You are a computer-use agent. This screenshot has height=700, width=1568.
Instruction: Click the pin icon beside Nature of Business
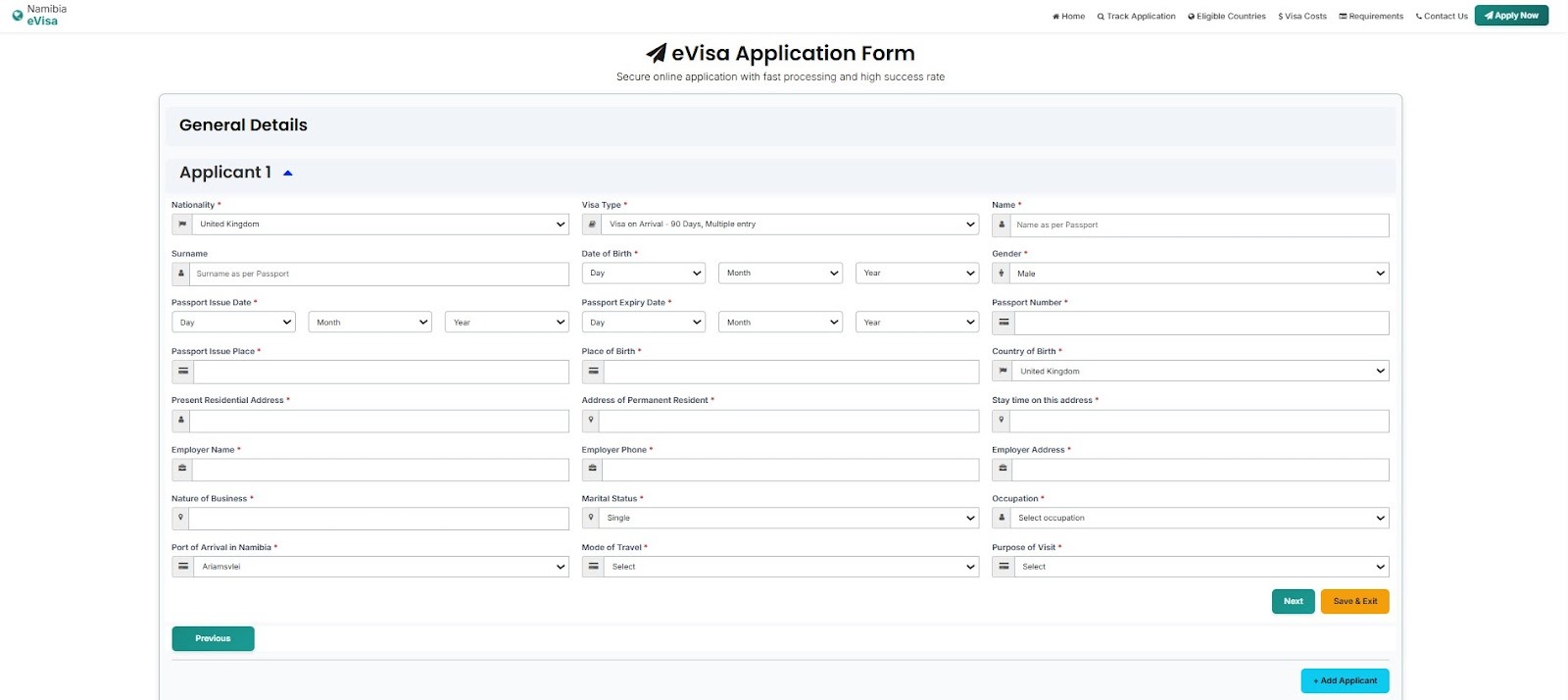click(180, 518)
